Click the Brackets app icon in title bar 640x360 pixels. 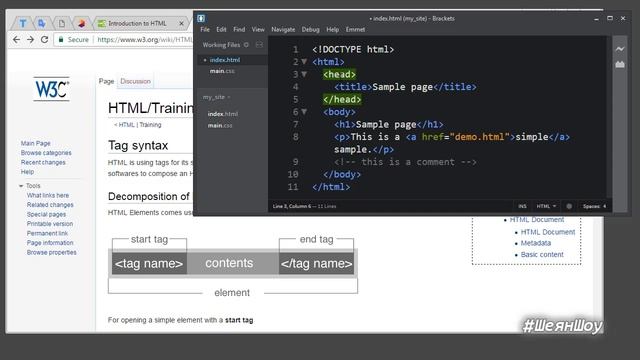coord(201,18)
